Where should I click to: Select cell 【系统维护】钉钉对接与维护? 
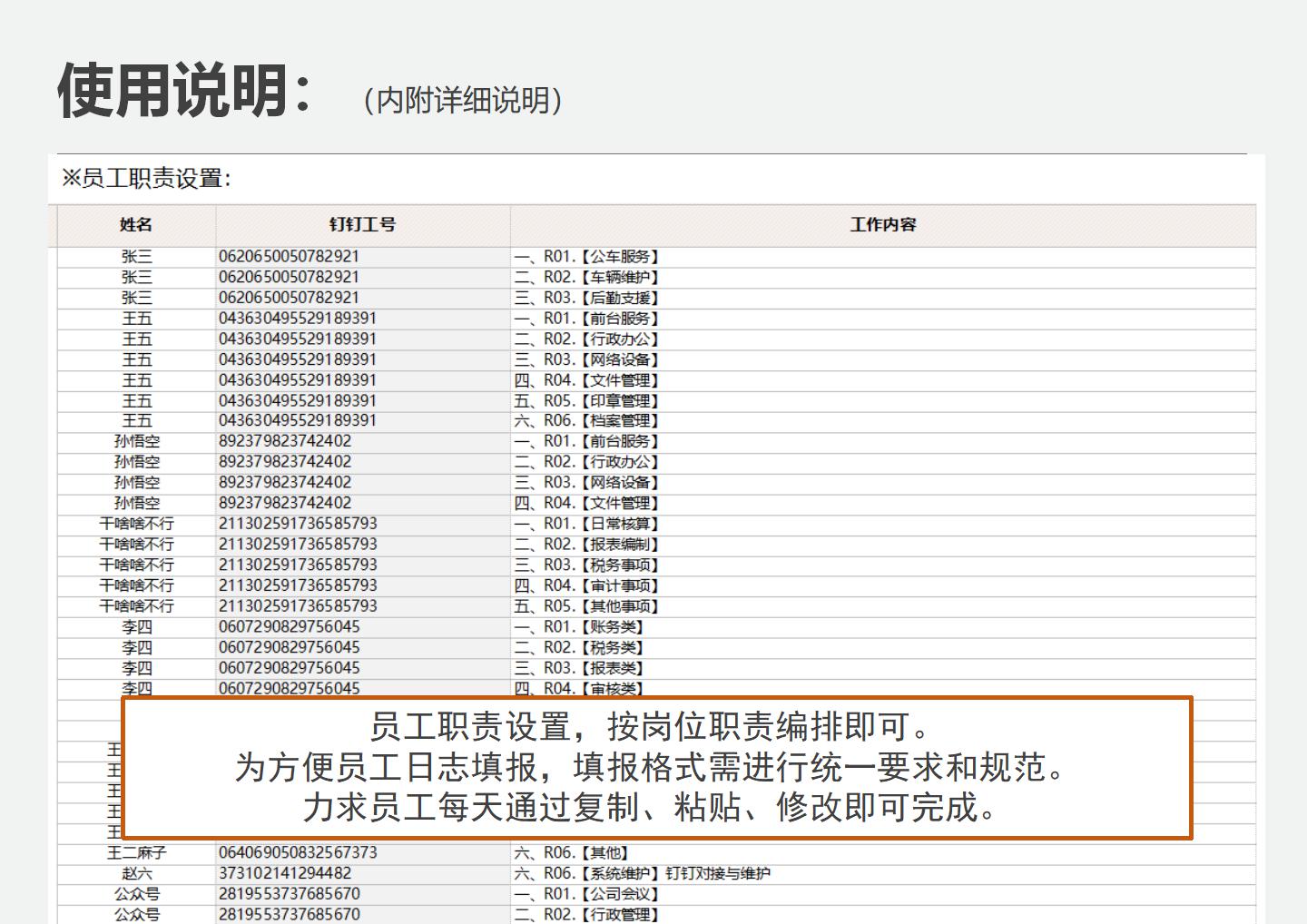[883, 874]
